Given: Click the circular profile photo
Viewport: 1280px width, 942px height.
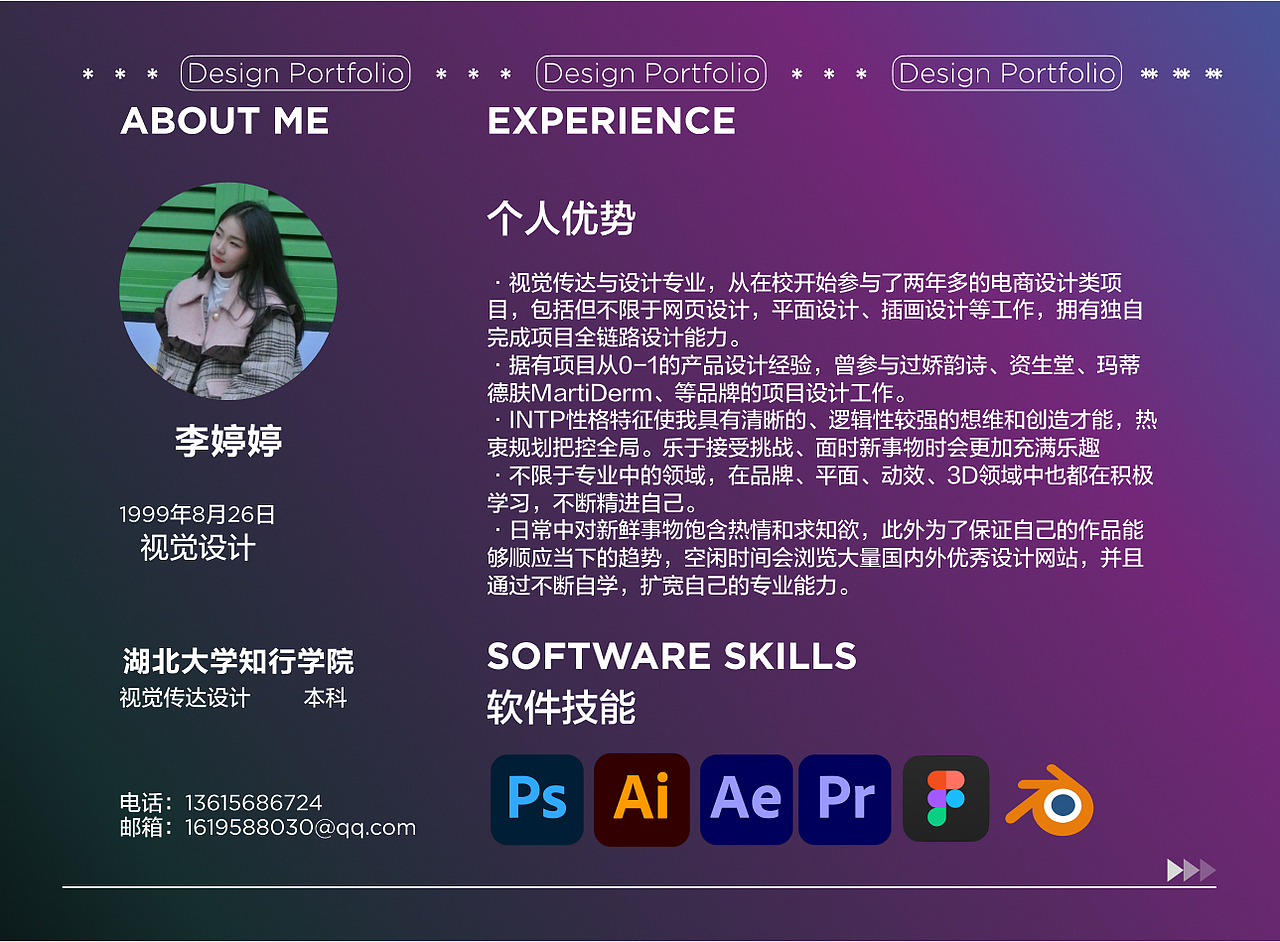Looking at the screenshot, I should coord(228,291).
